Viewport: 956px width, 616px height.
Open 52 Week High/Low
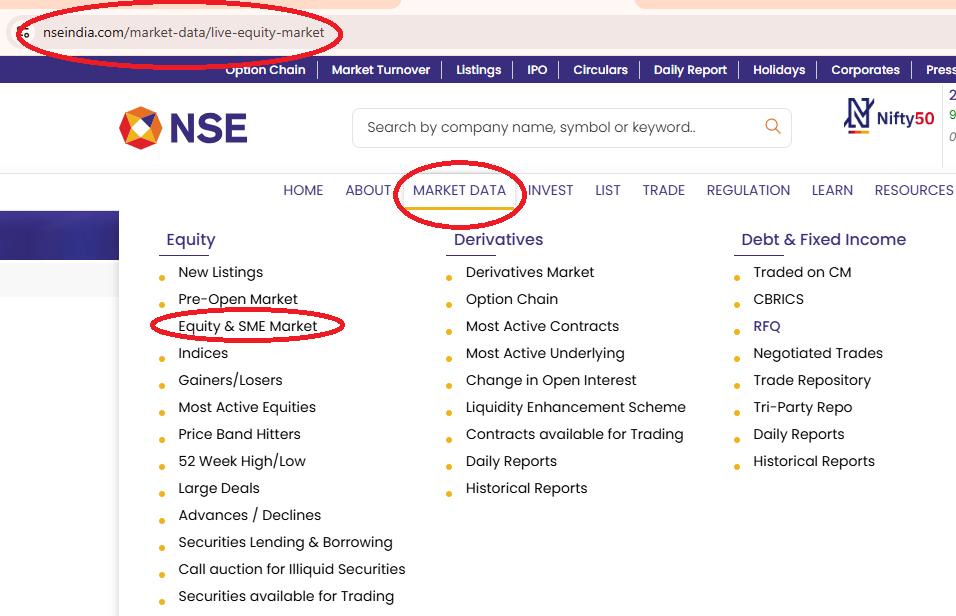click(242, 460)
